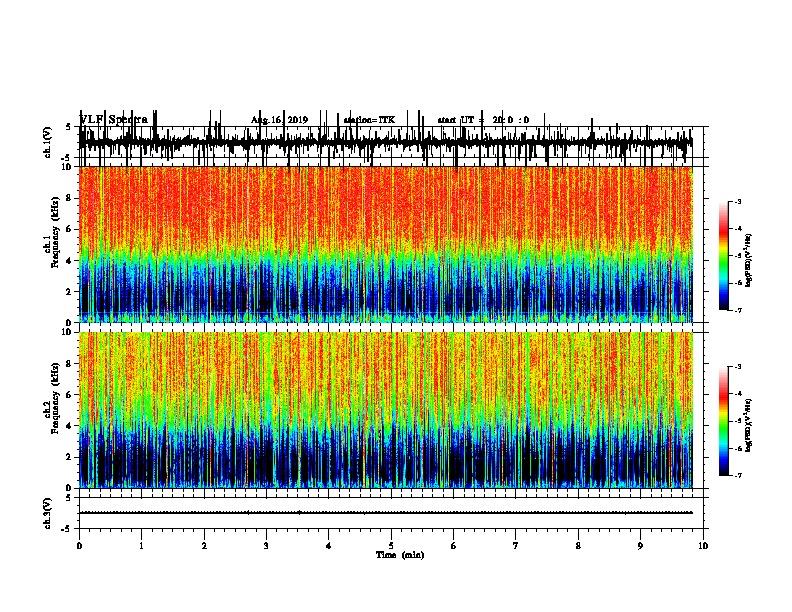This screenshot has height=612, width=792.
Task: Click the flat ch.3 voltage trace
Action: [386, 513]
